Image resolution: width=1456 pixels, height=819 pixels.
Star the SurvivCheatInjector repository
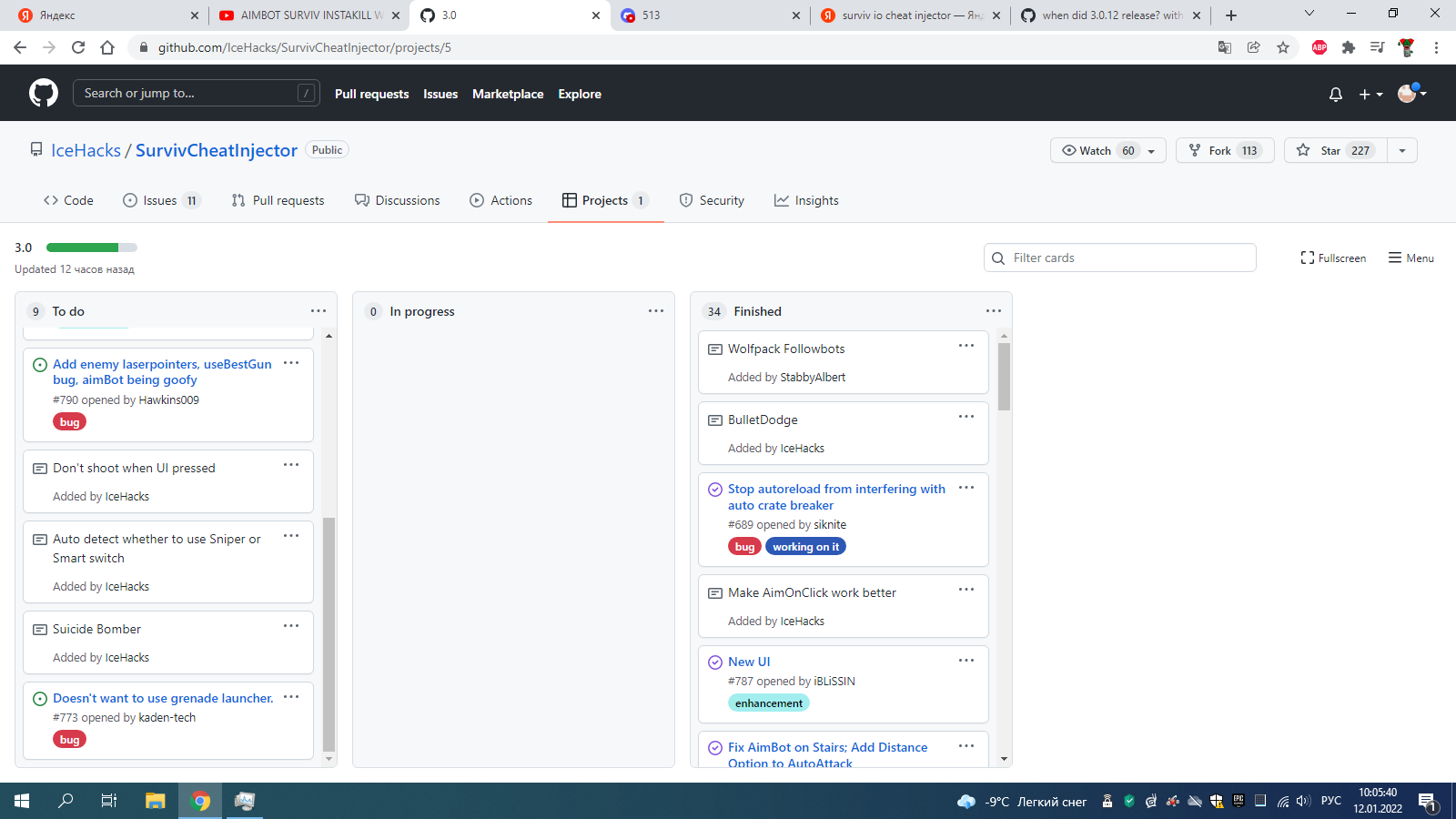point(1331,150)
